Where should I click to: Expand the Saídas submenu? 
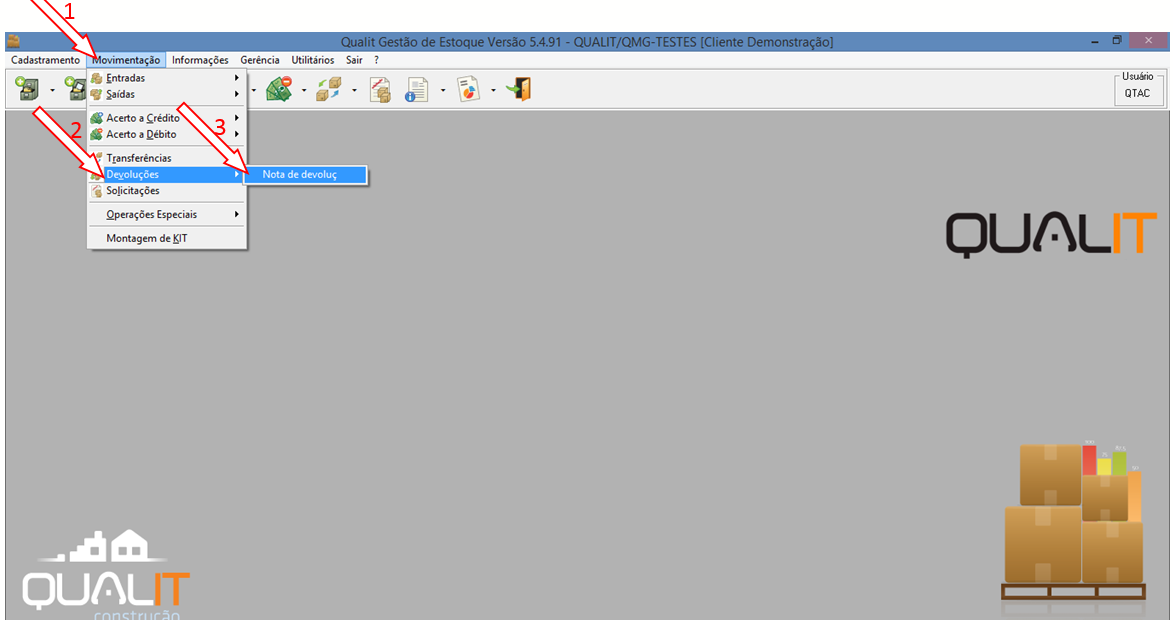pos(167,94)
